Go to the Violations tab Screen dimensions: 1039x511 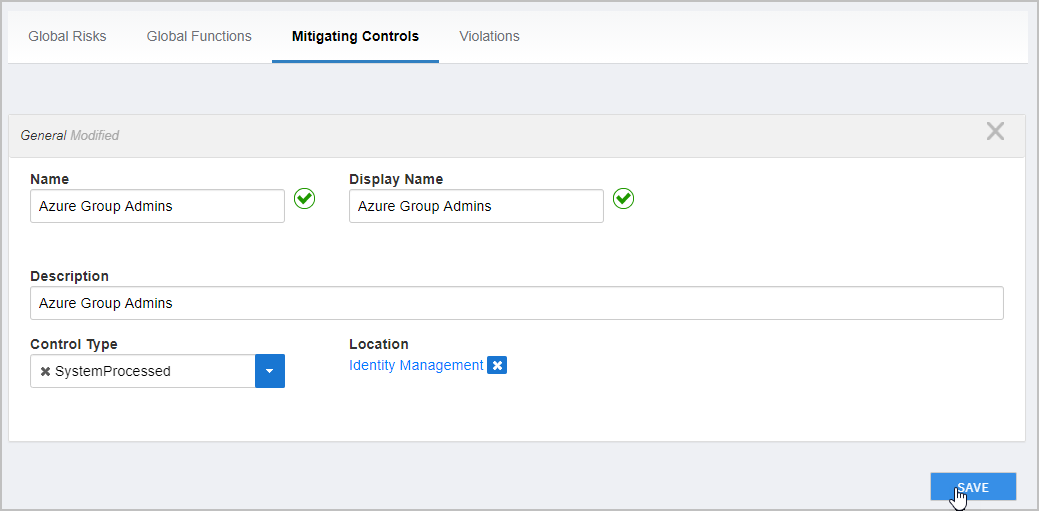coord(489,36)
